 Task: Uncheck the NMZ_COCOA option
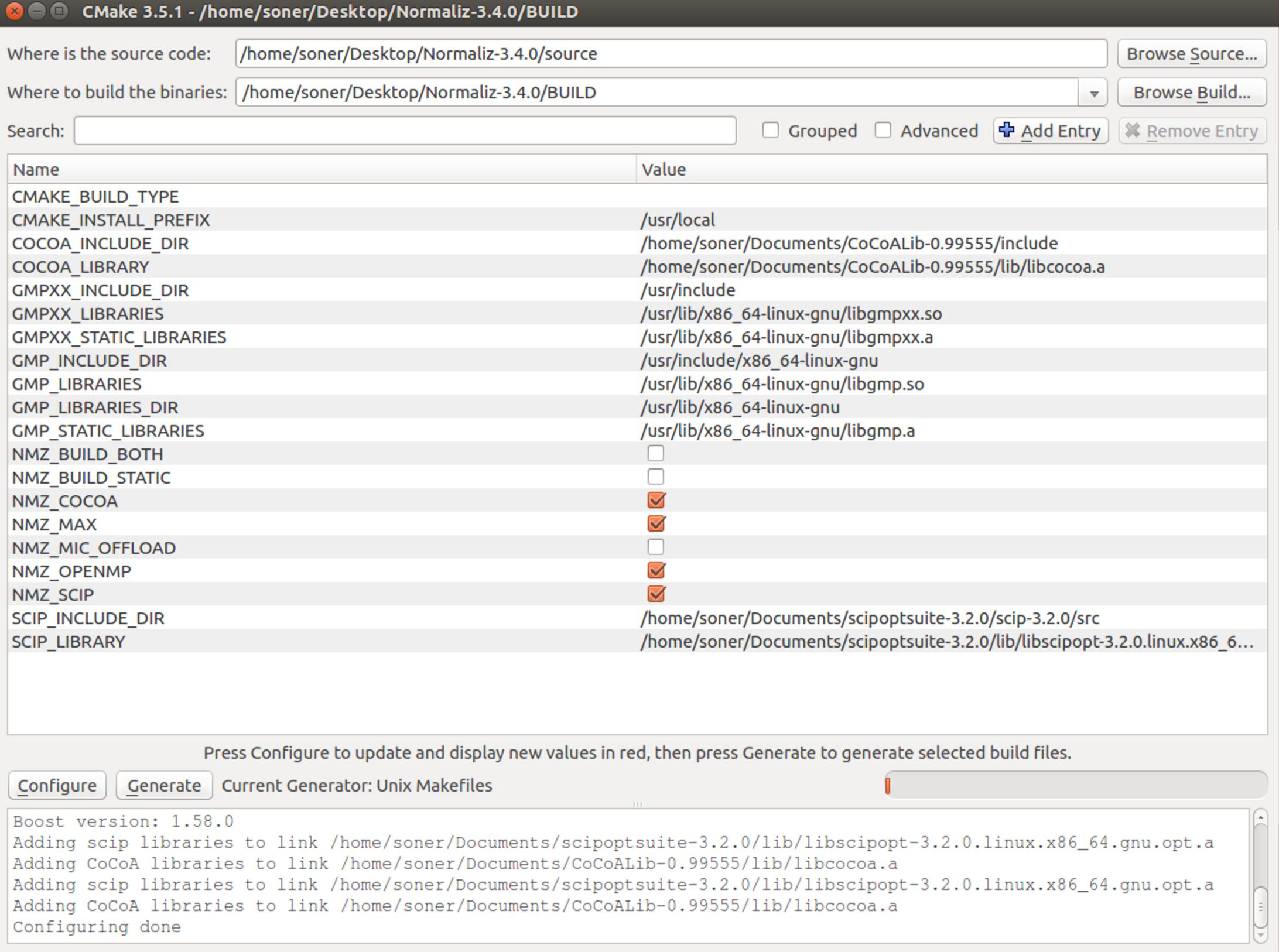[x=655, y=500]
